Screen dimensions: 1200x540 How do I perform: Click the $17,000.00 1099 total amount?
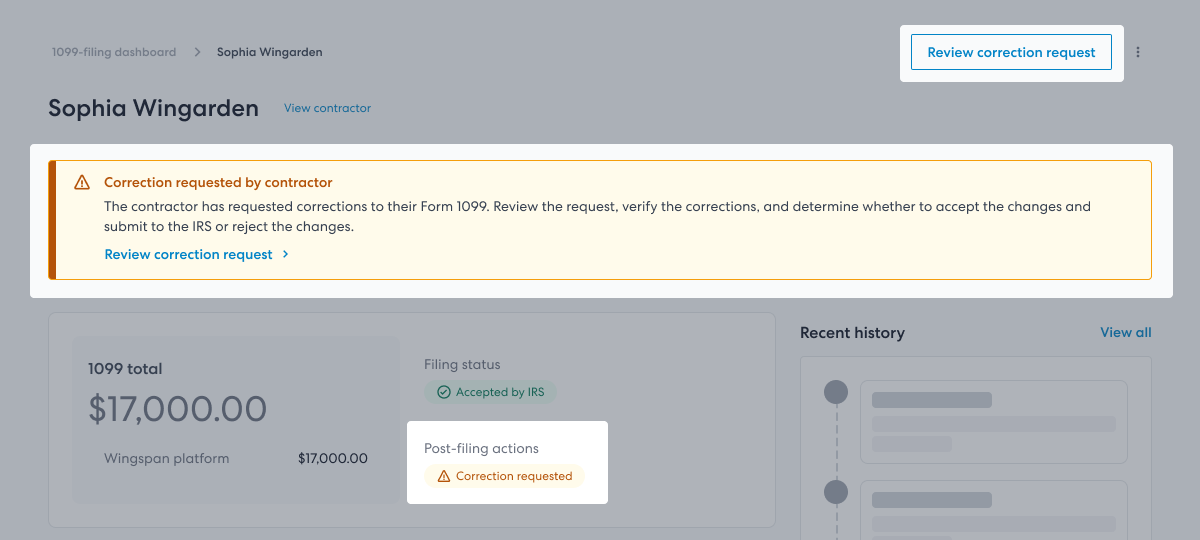coord(178,409)
